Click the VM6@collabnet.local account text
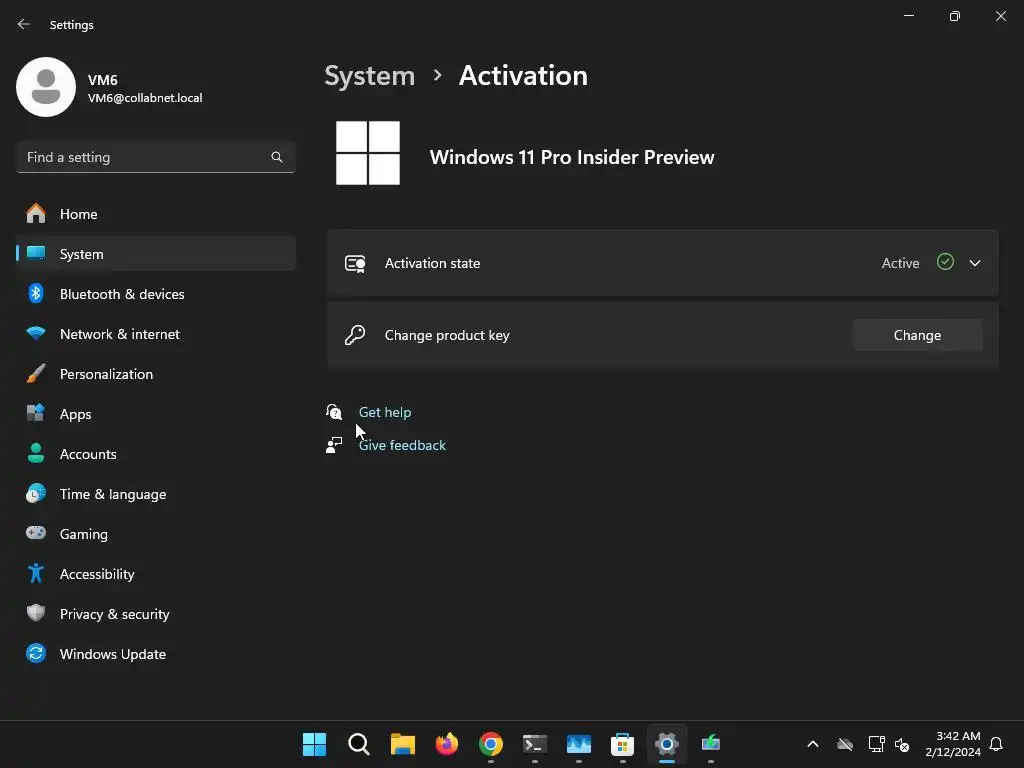The width and height of the screenshot is (1024, 768). click(145, 98)
